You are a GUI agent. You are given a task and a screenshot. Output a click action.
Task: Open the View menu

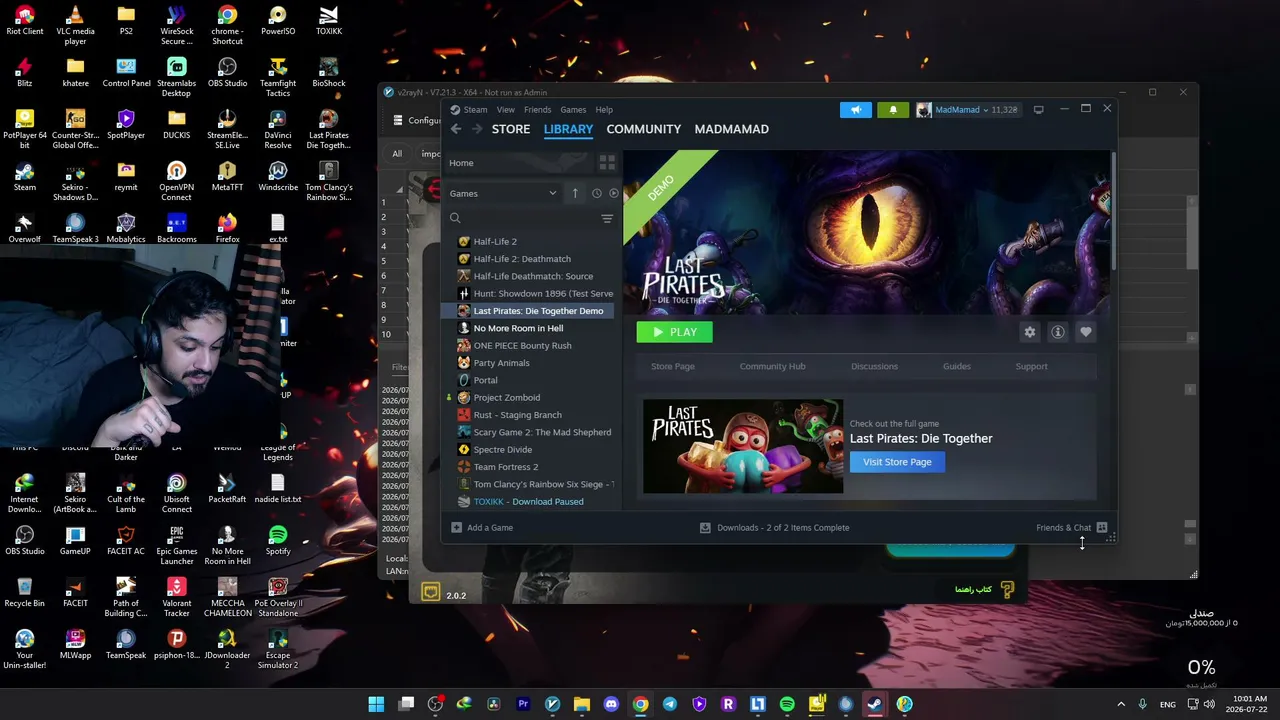coord(506,110)
